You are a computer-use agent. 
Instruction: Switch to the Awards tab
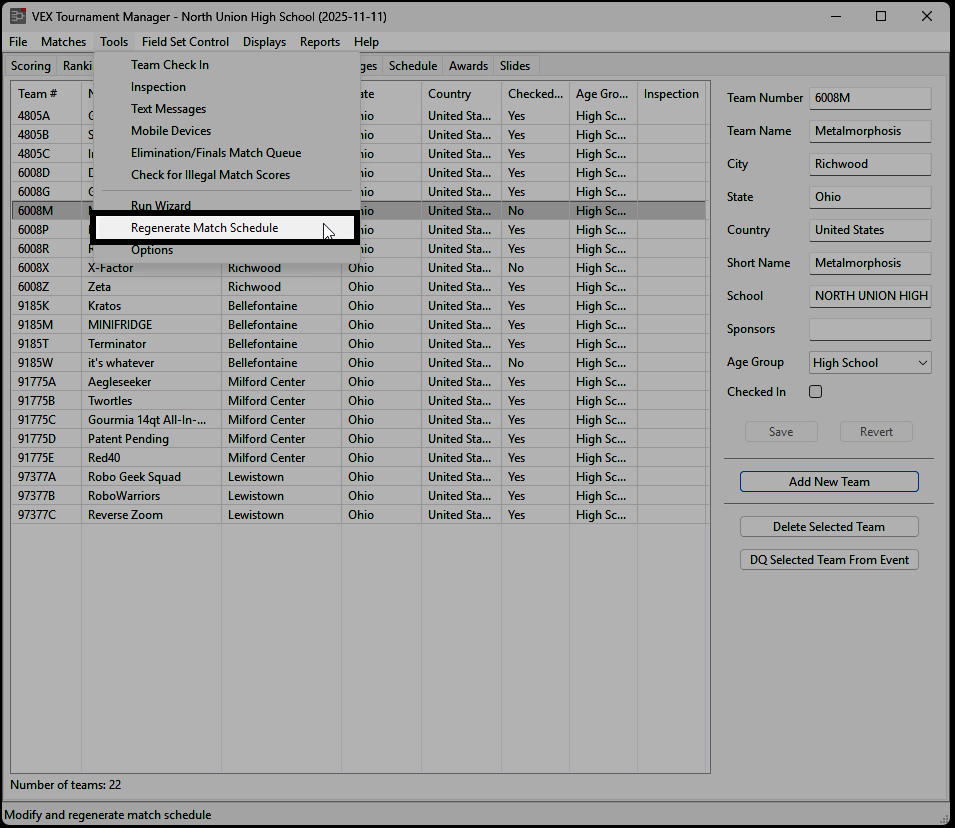468,66
